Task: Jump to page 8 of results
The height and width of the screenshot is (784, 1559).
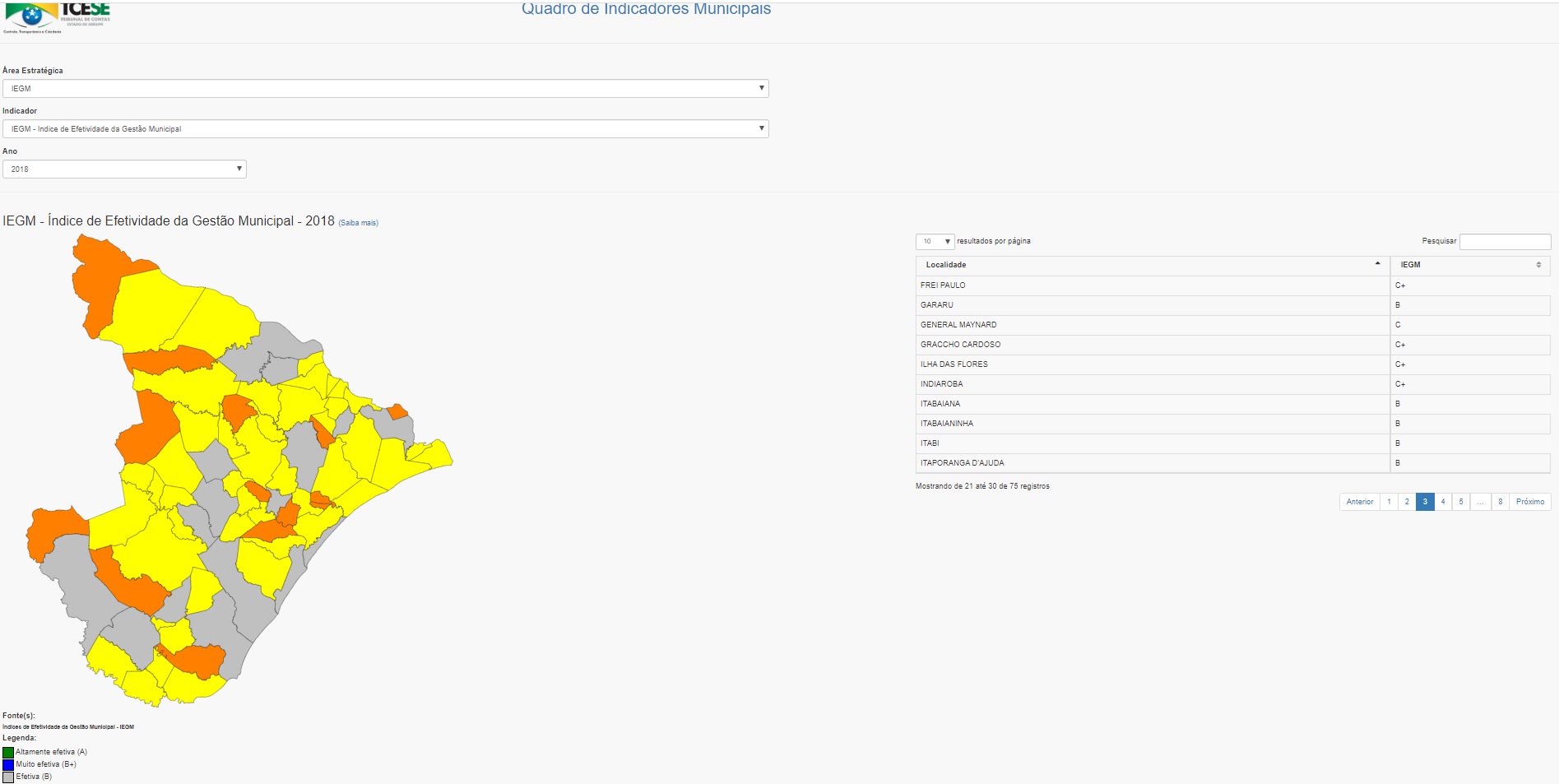Action: [x=1500, y=502]
